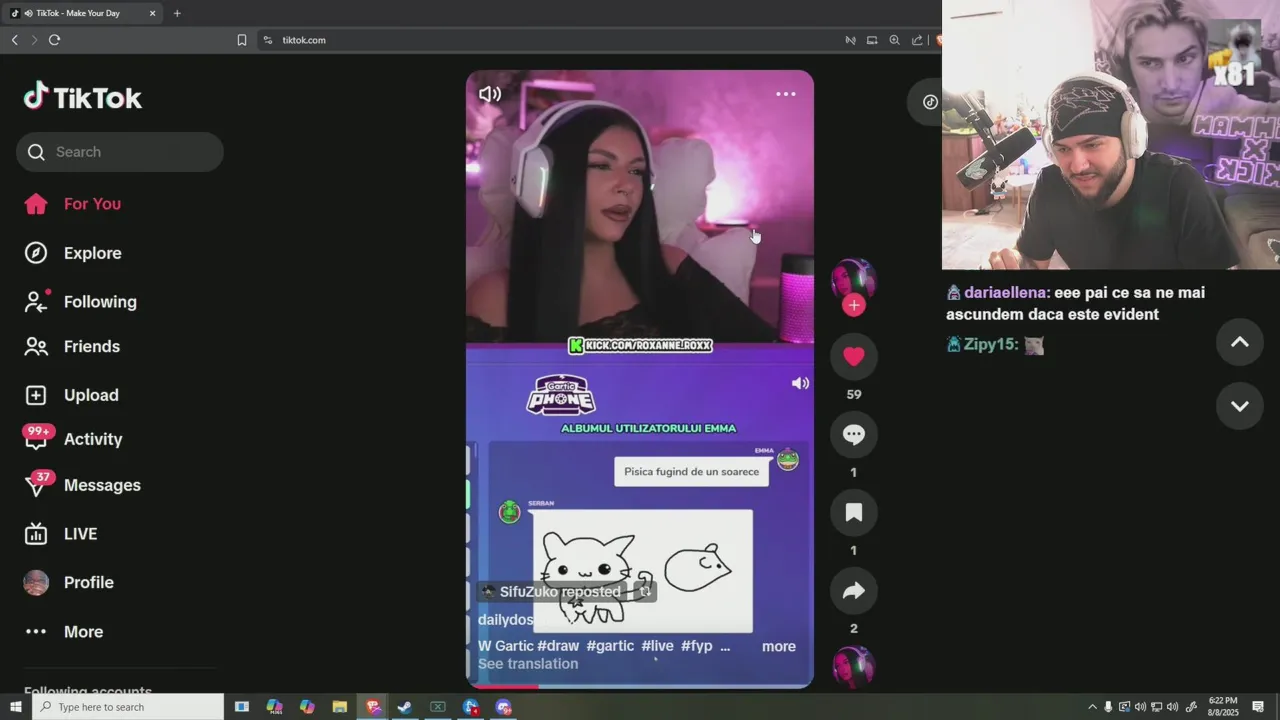Click the TikTok coin icon near the webcam overlay
Viewport: 1280px width, 720px height.
tap(930, 101)
